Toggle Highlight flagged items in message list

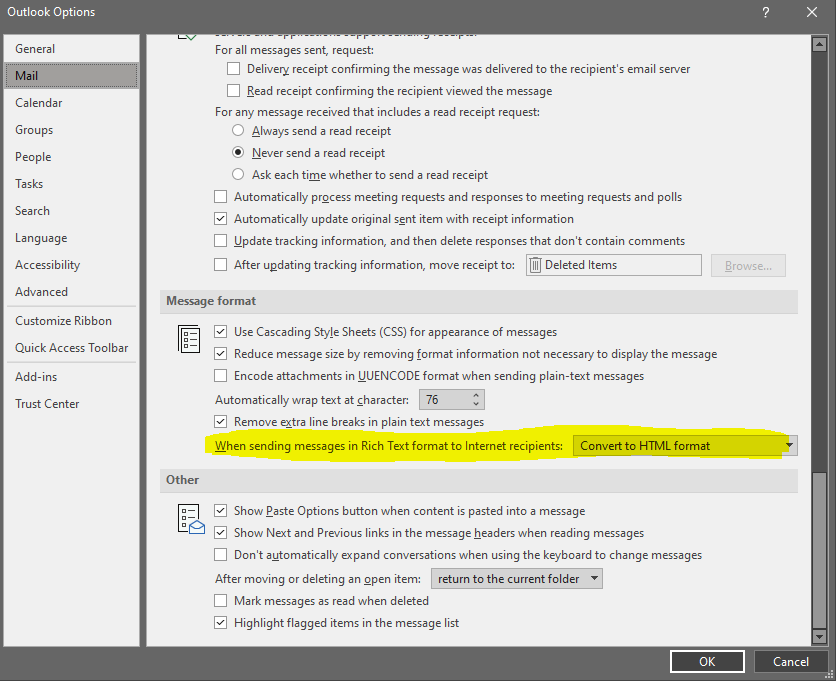click(220, 622)
